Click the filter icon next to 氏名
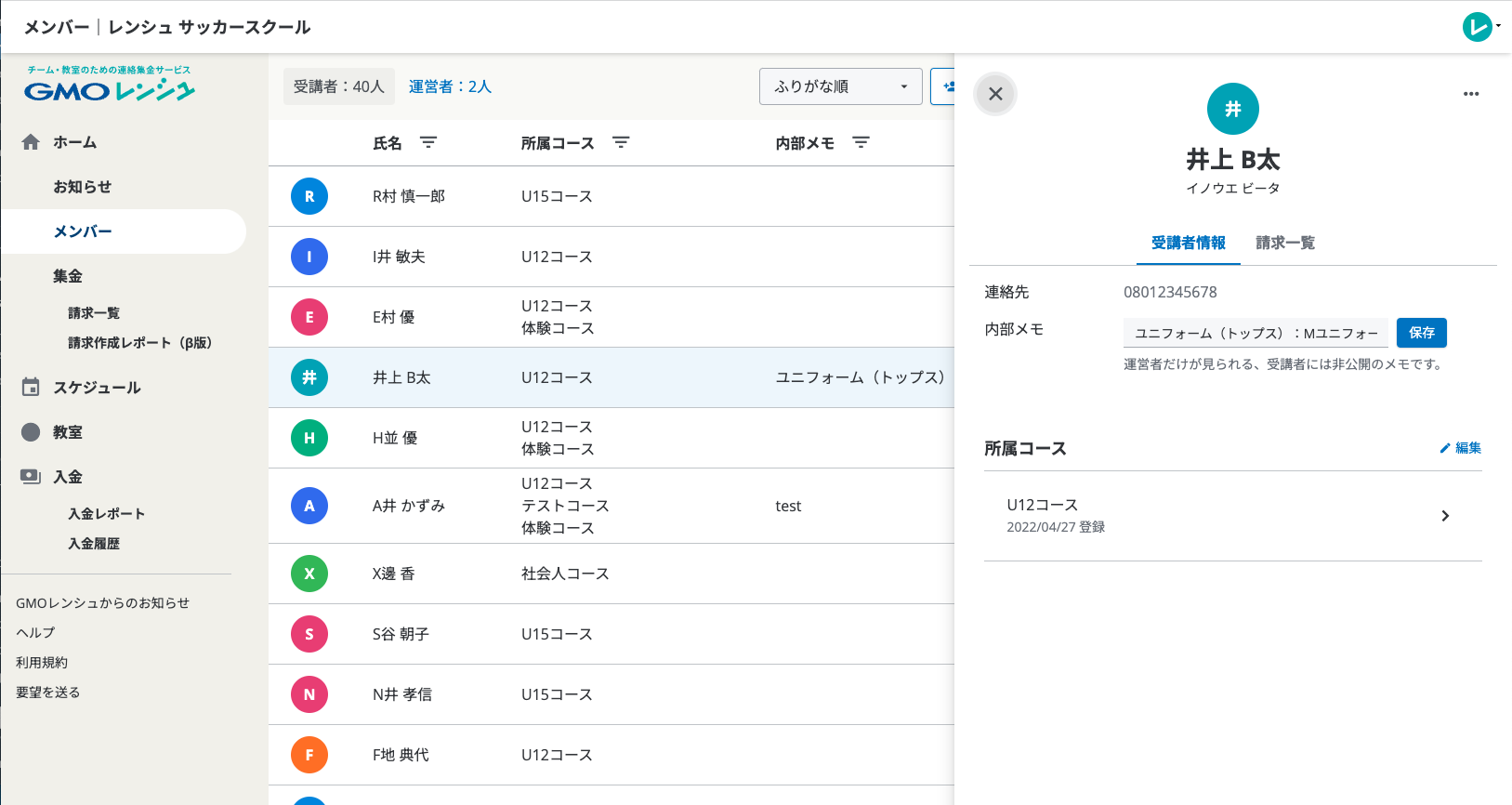The height and width of the screenshot is (805, 1512). 427,142
